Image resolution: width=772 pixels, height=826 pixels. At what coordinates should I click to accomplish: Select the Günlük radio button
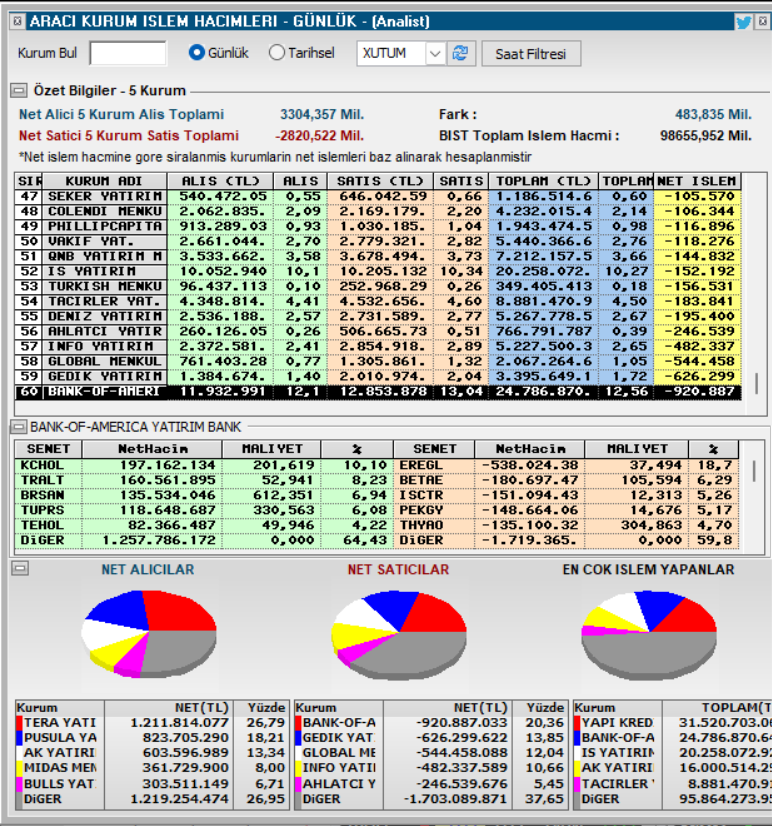tap(197, 53)
